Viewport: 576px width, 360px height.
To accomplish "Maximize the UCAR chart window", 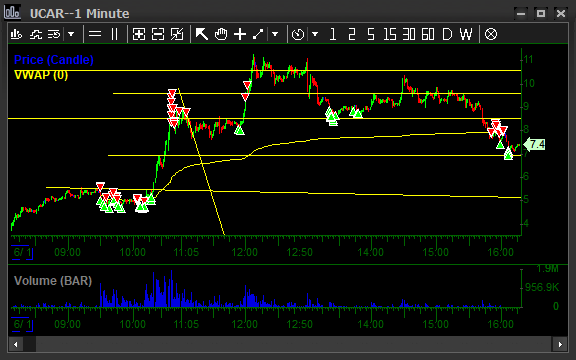I will point(541,14).
